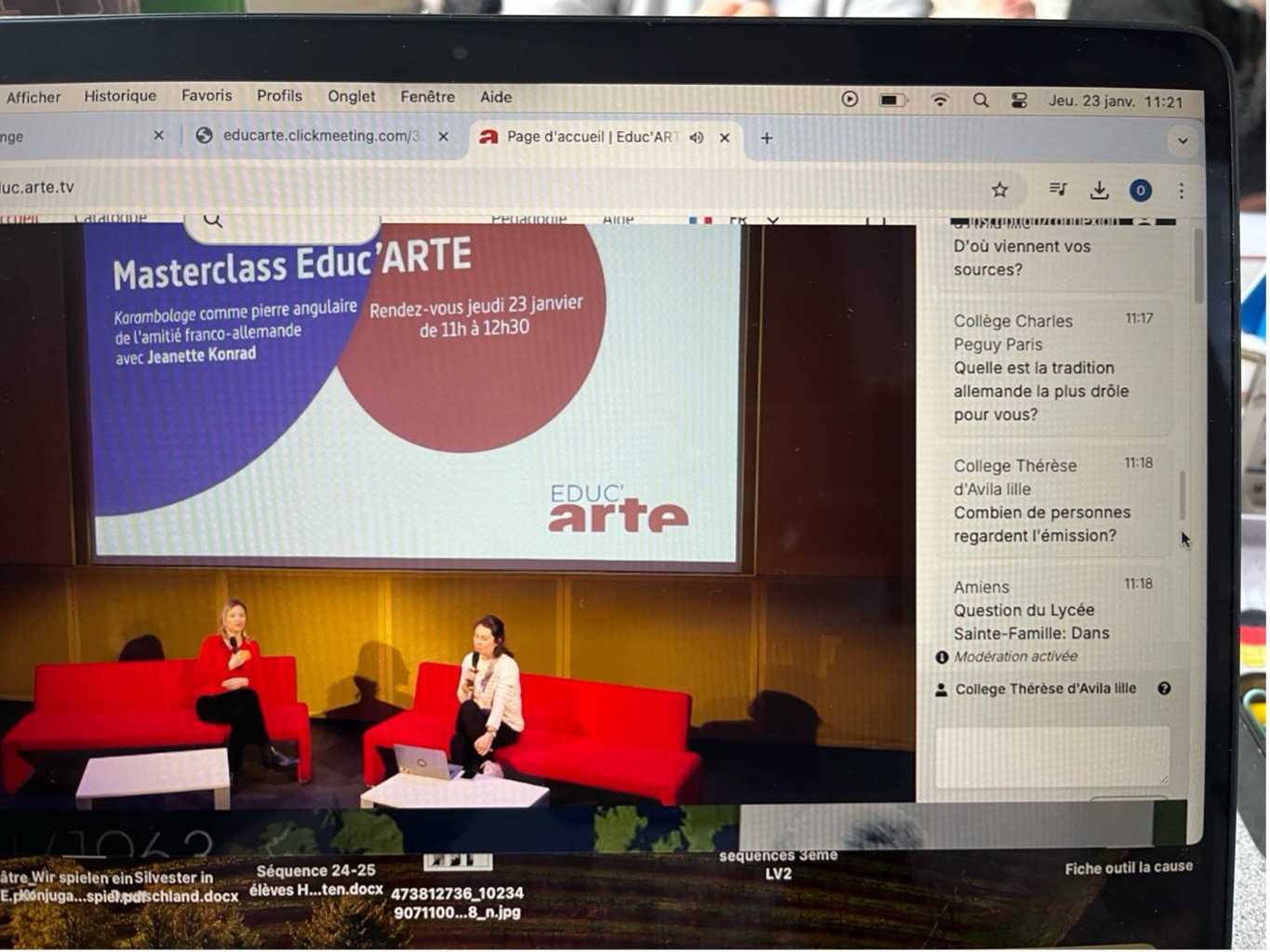Close the Page d'accueil Educ'ARTE tab
Image resolution: width=1270 pixels, height=952 pixels.
click(x=725, y=137)
